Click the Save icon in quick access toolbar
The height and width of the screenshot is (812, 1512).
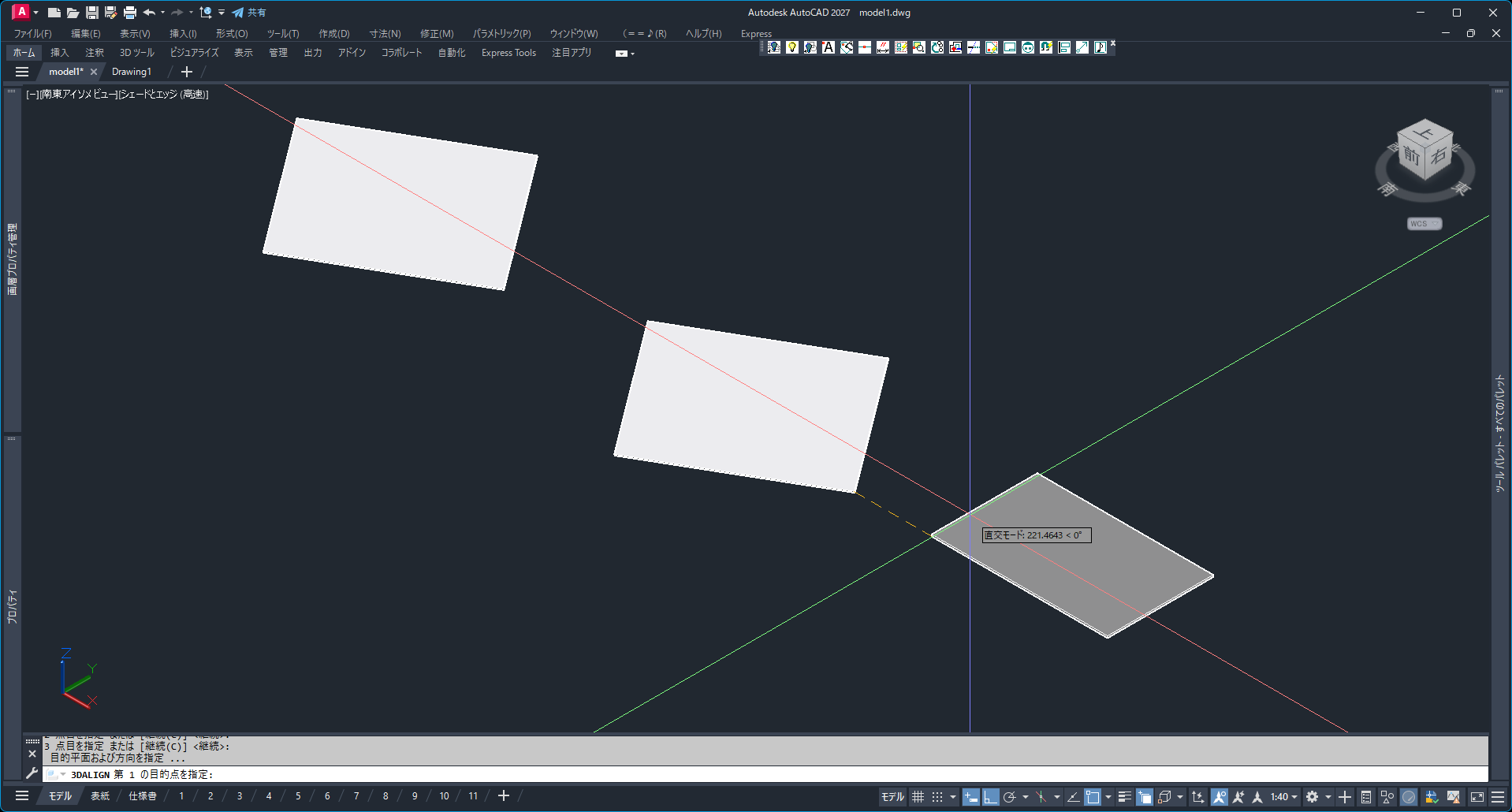(x=92, y=13)
